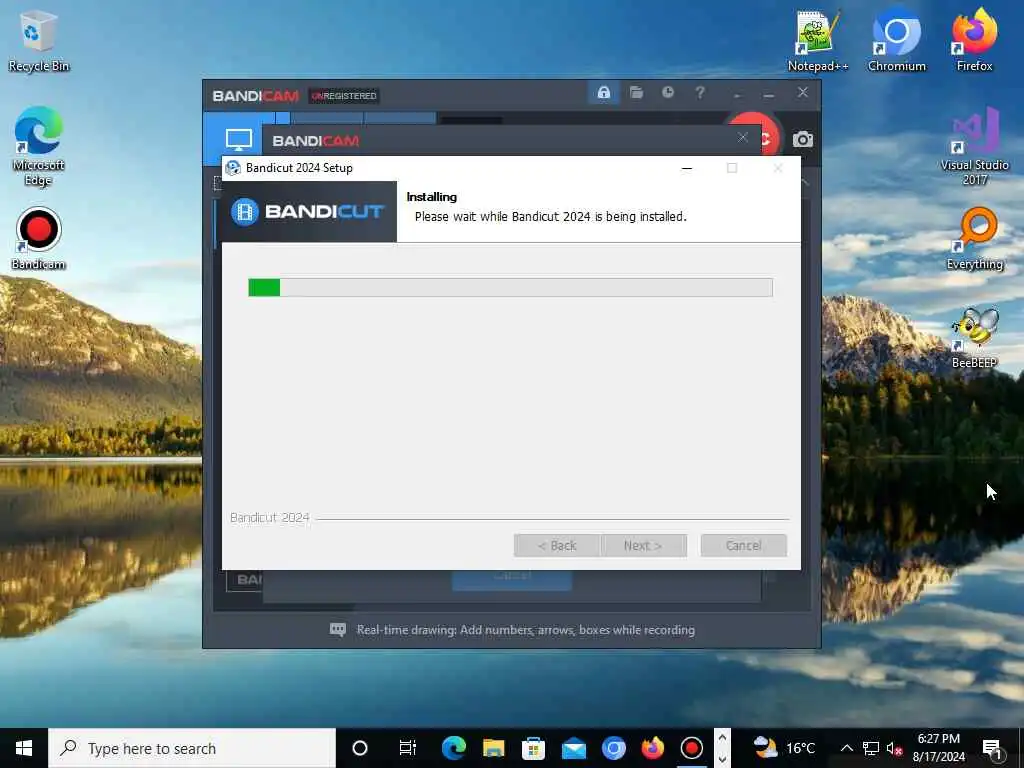The width and height of the screenshot is (1024, 768).
Task: Click the Bandicut Setup title bar icon
Action: [232, 168]
